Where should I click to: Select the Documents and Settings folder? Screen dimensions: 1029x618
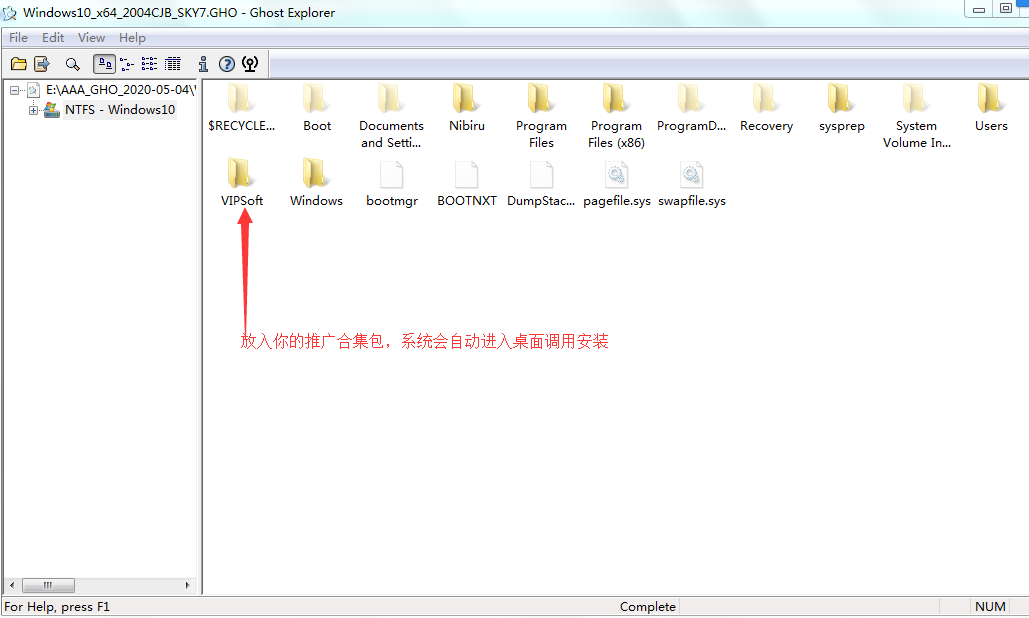click(391, 117)
